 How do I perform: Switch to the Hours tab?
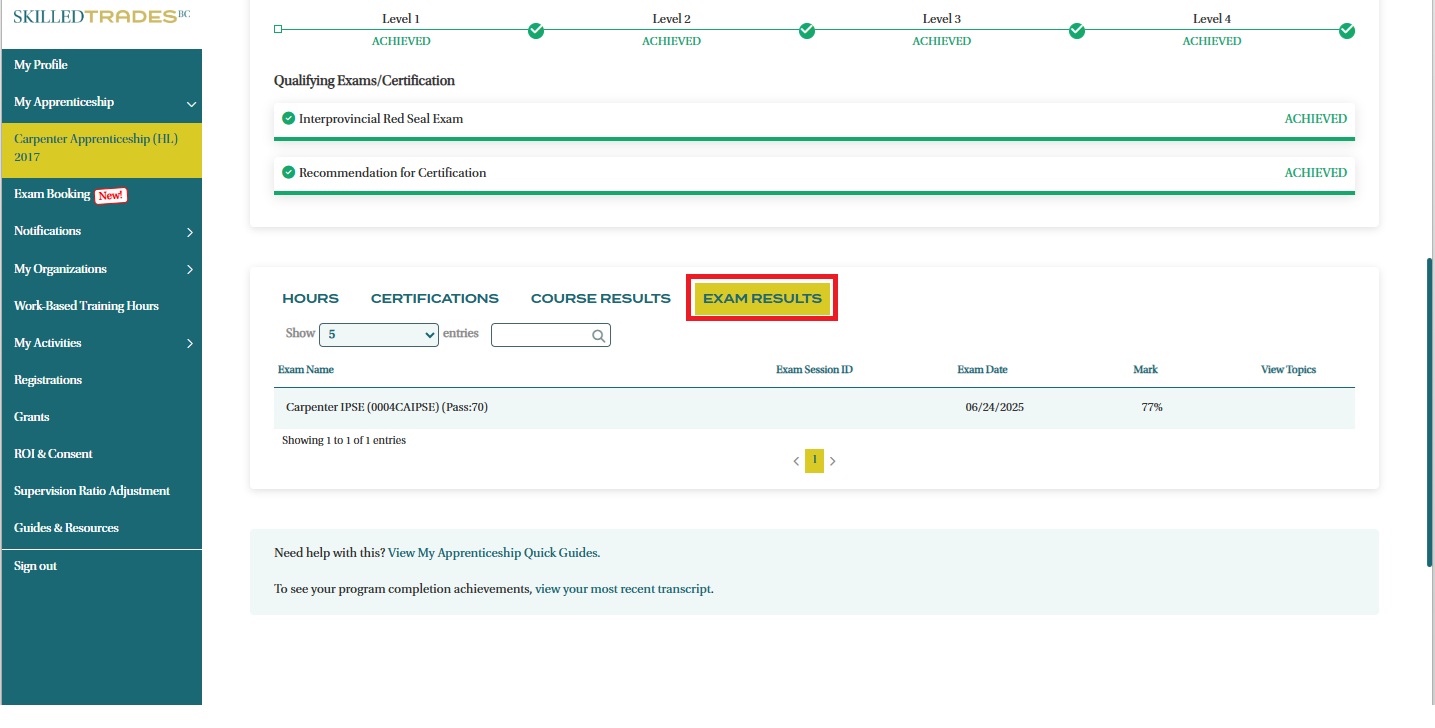click(310, 298)
